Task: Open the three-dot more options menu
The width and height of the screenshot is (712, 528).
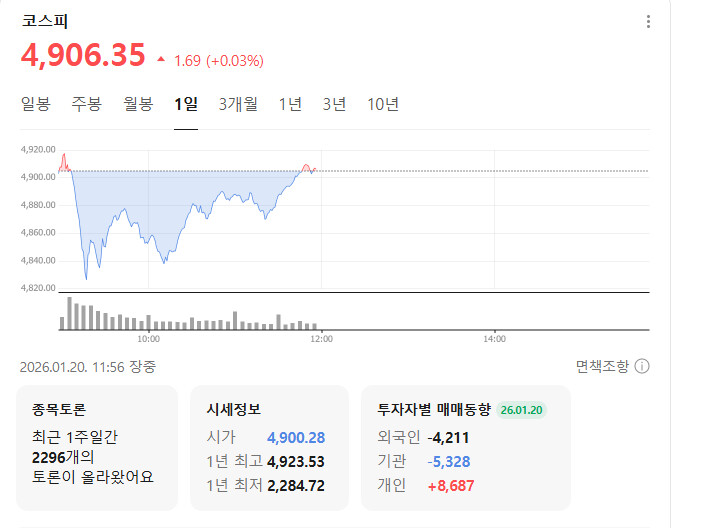Action: click(648, 22)
